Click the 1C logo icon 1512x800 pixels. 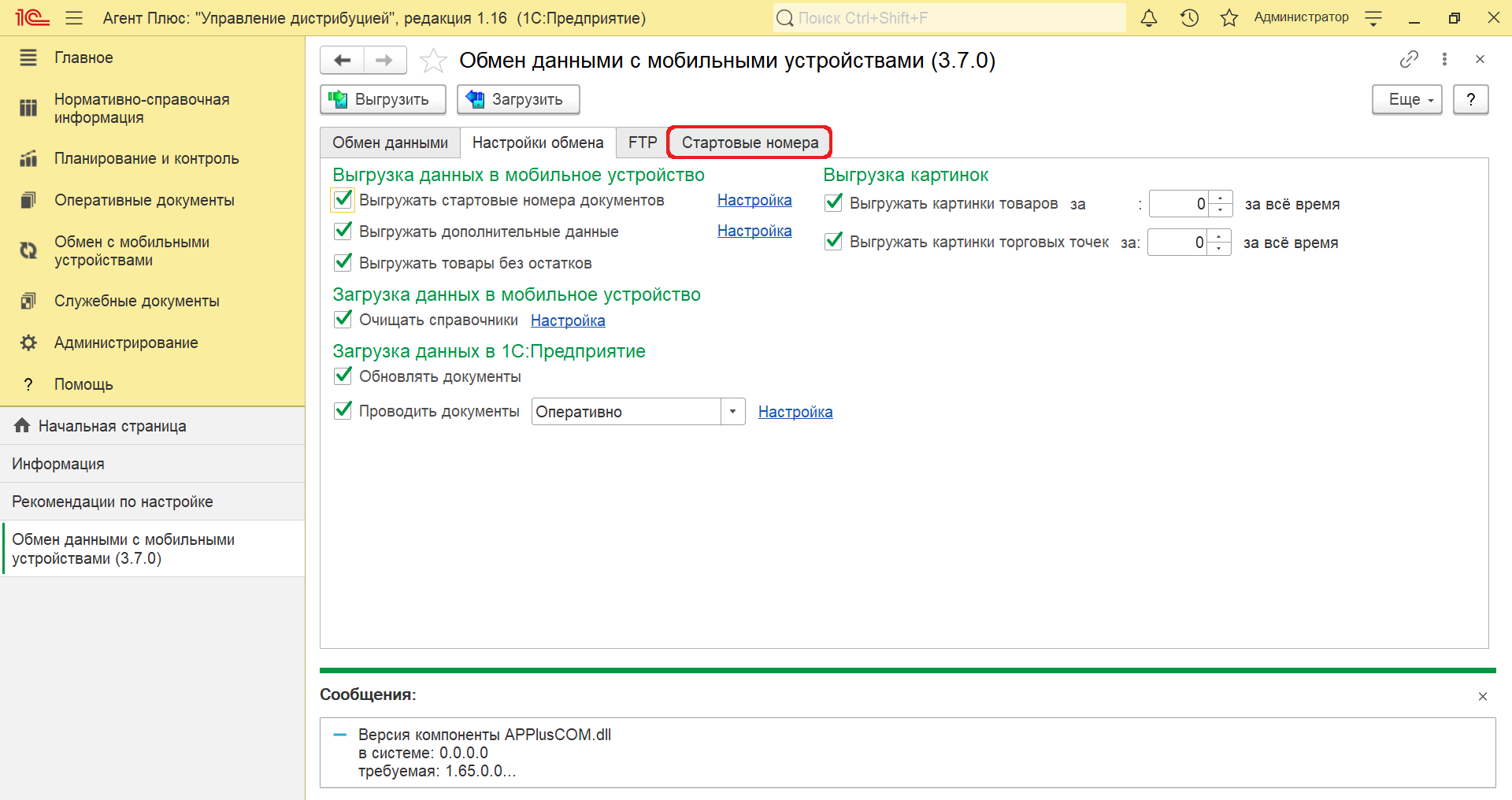coord(32,17)
